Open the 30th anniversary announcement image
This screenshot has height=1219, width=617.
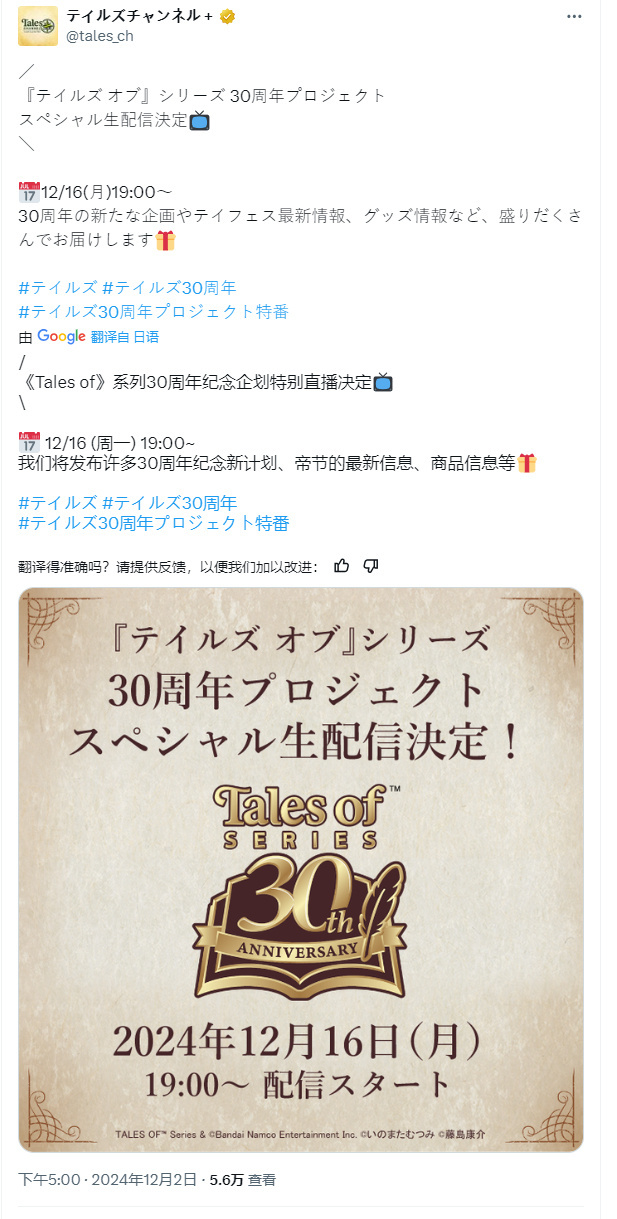point(301,870)
